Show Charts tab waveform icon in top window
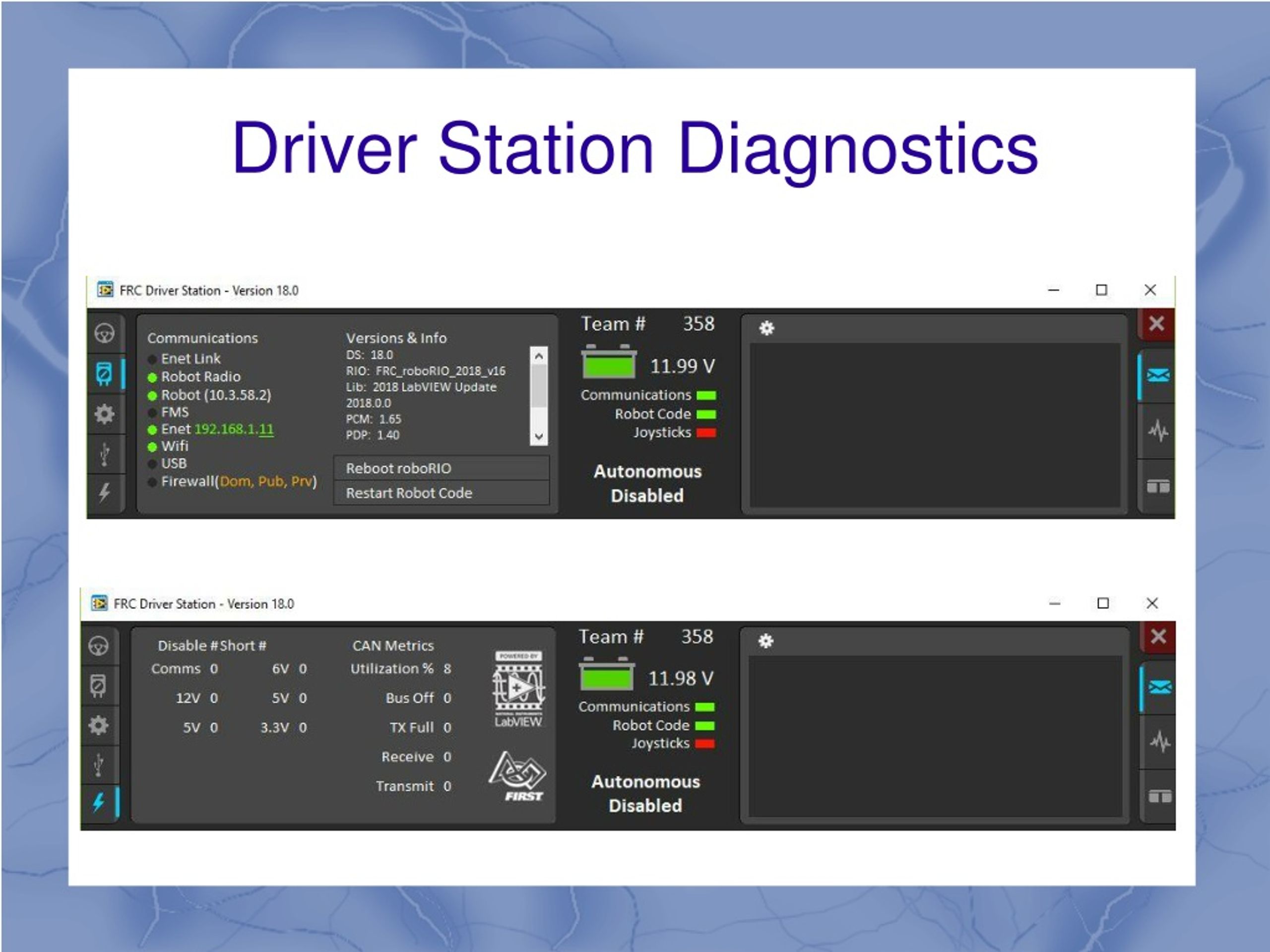This screenshot has height=952, width=1270. (x=1158, y=431)
